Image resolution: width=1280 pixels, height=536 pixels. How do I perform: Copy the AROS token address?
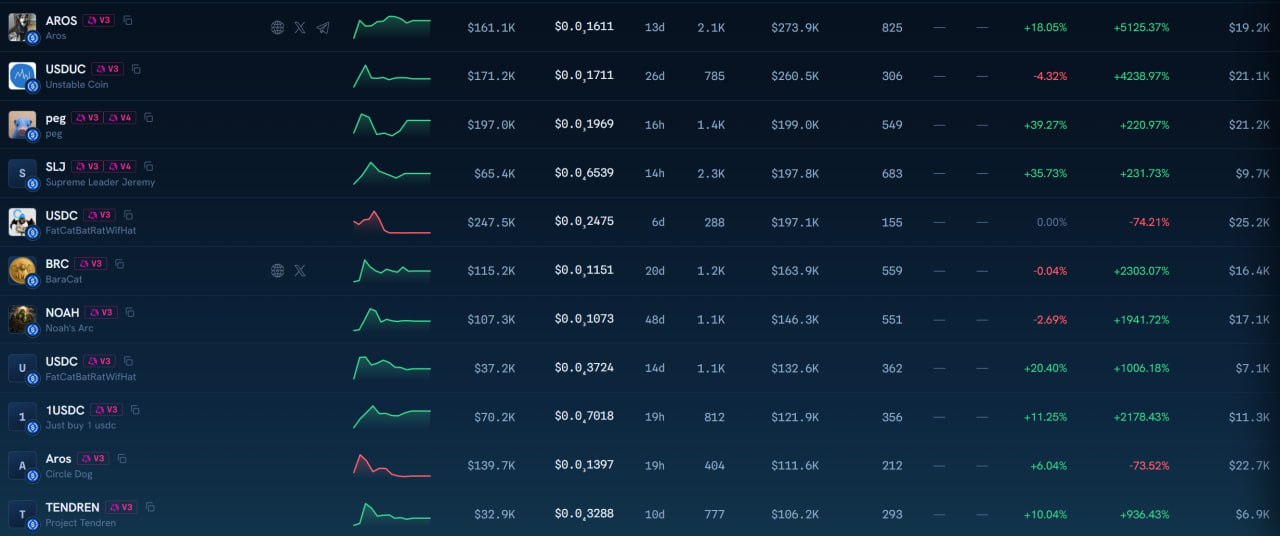[x=127, y=20]
